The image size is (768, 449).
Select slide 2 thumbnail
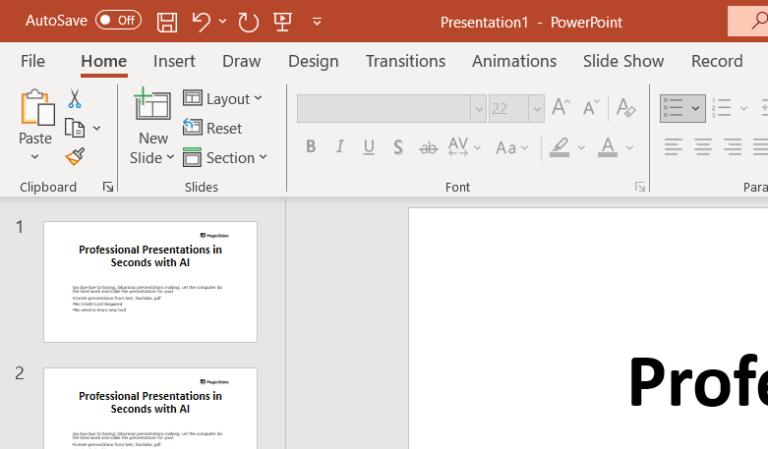click(150, 408)
